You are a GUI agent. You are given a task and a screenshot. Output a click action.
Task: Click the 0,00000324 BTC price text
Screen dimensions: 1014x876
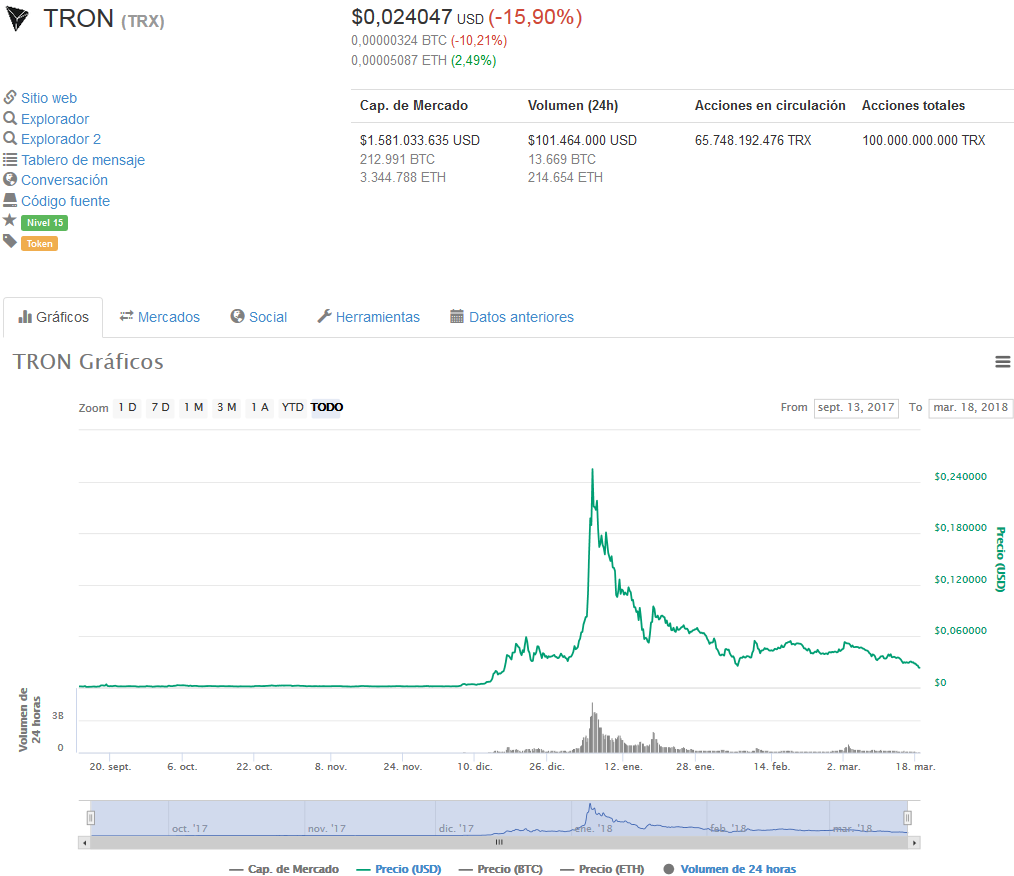coord(399,41)
